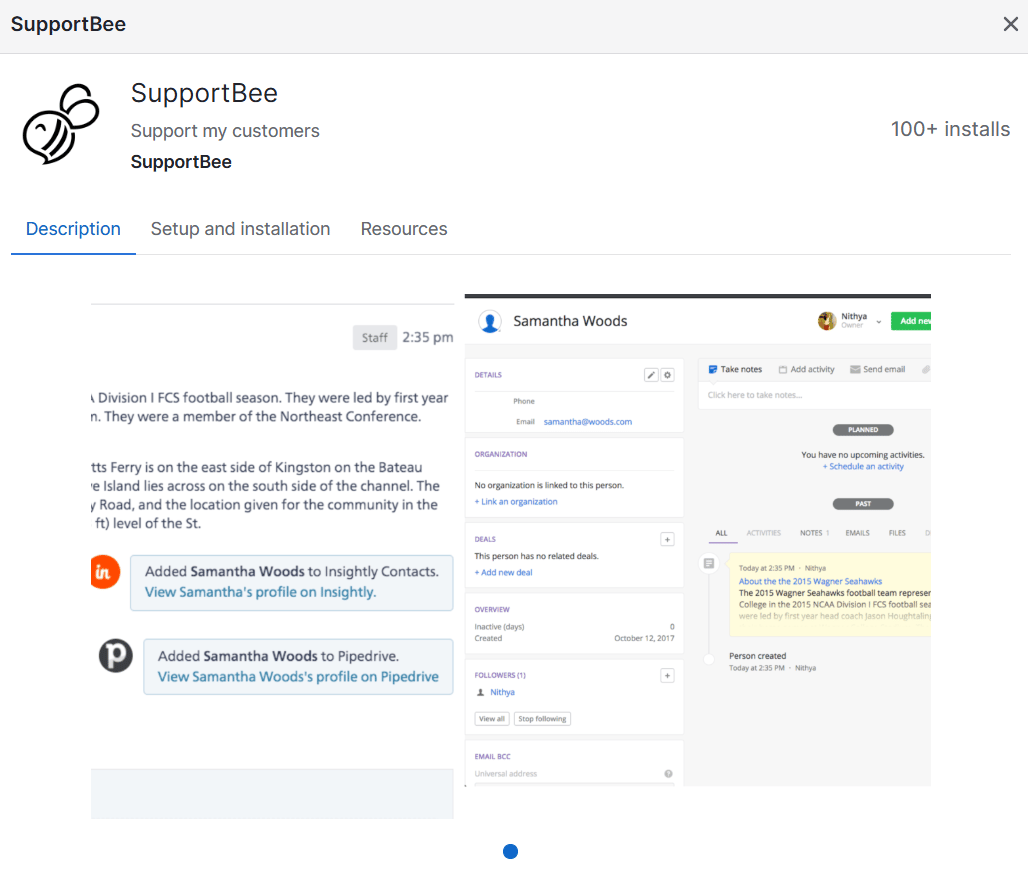
Task: Click the black Pipedrive logo icon
Action: point(115,655)
